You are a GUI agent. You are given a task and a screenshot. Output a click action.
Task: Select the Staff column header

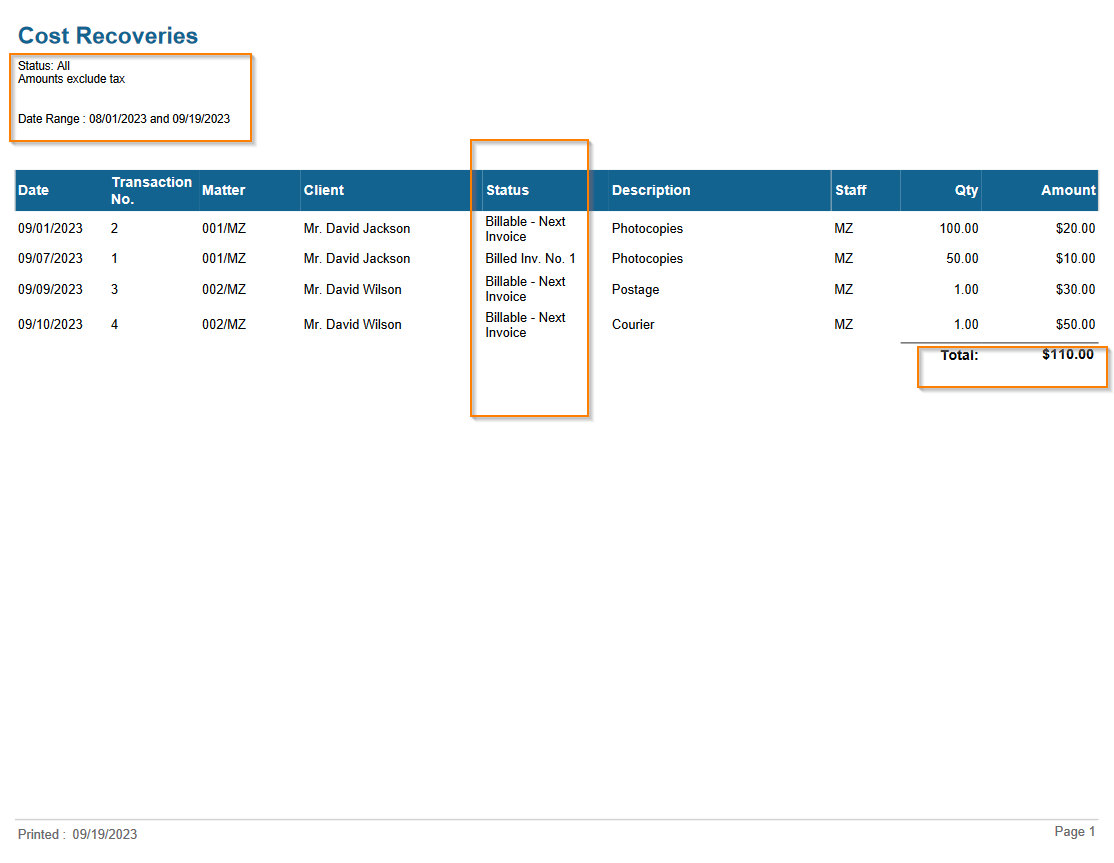point(851,190)
